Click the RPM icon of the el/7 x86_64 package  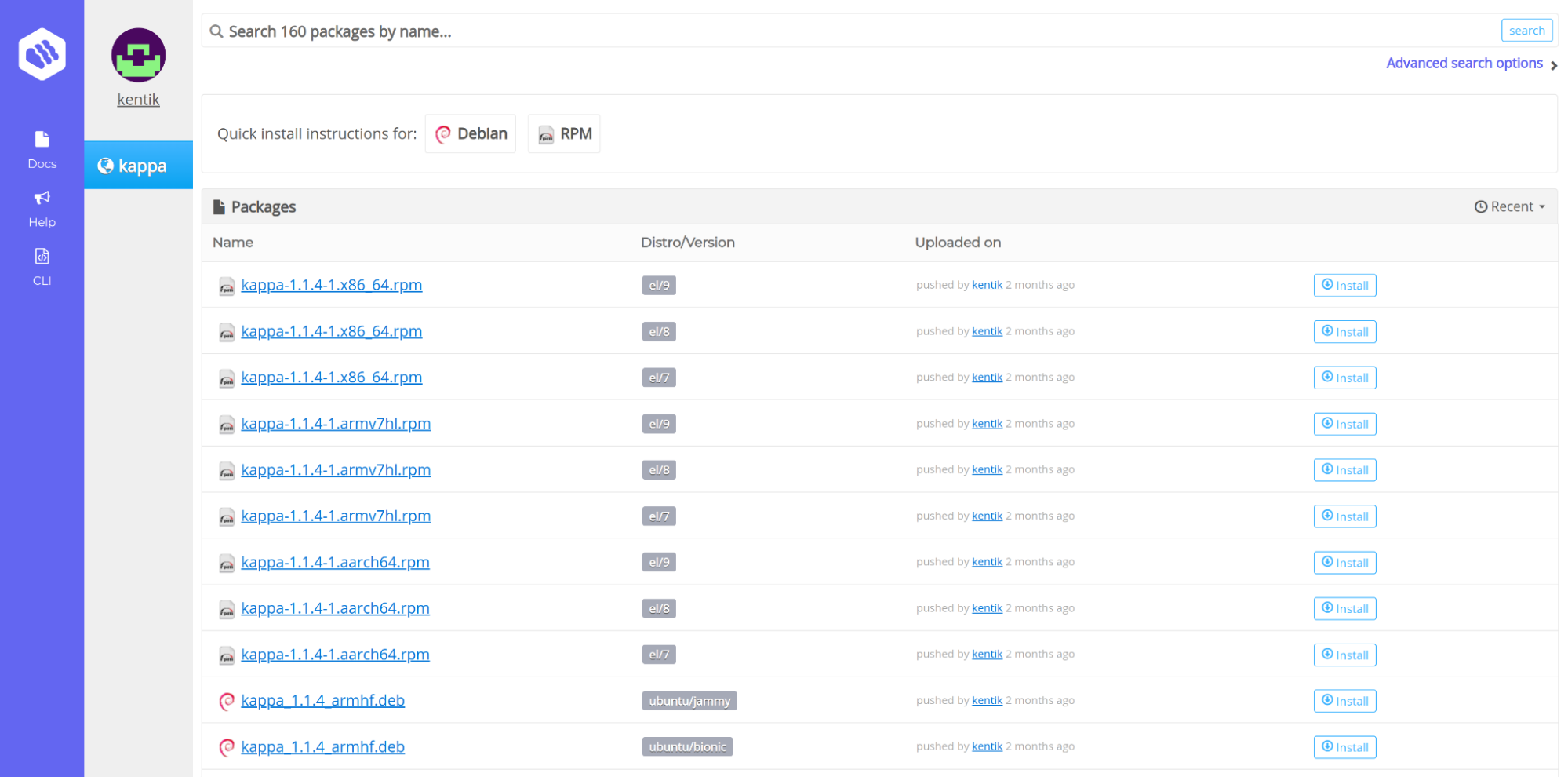pos(227,378)
